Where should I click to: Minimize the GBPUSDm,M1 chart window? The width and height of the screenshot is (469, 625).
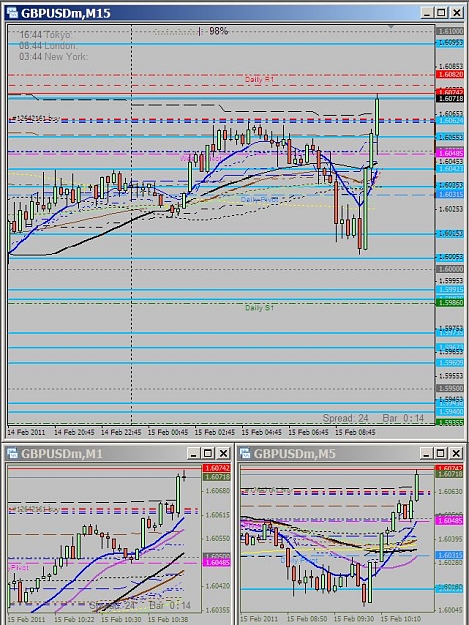point(193,453)
